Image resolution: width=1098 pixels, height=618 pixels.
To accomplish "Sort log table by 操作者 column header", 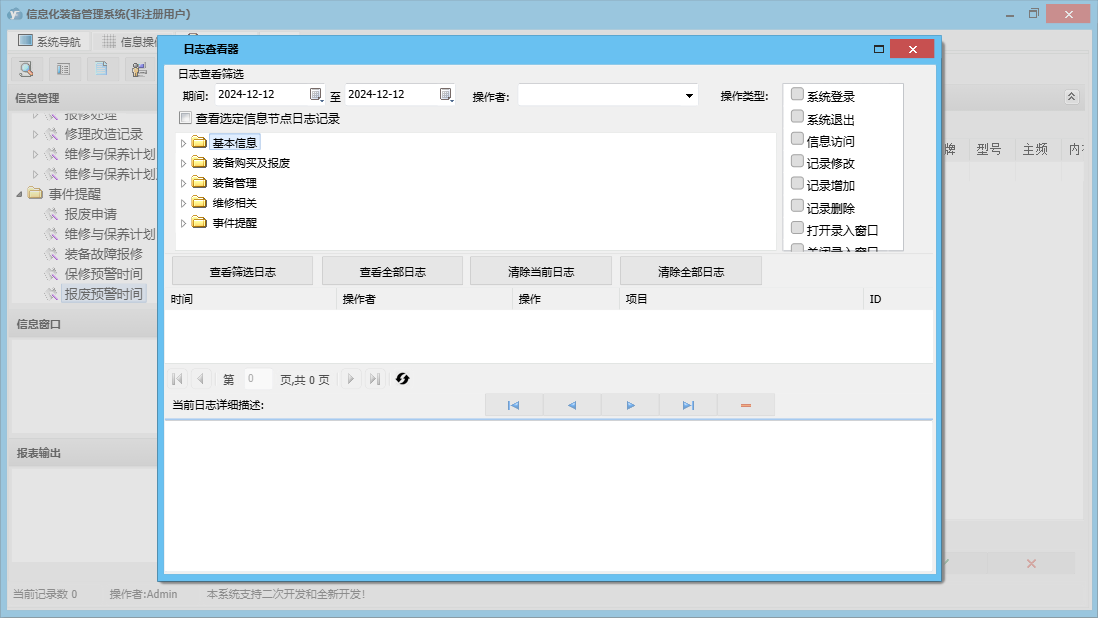I will 424,299.
